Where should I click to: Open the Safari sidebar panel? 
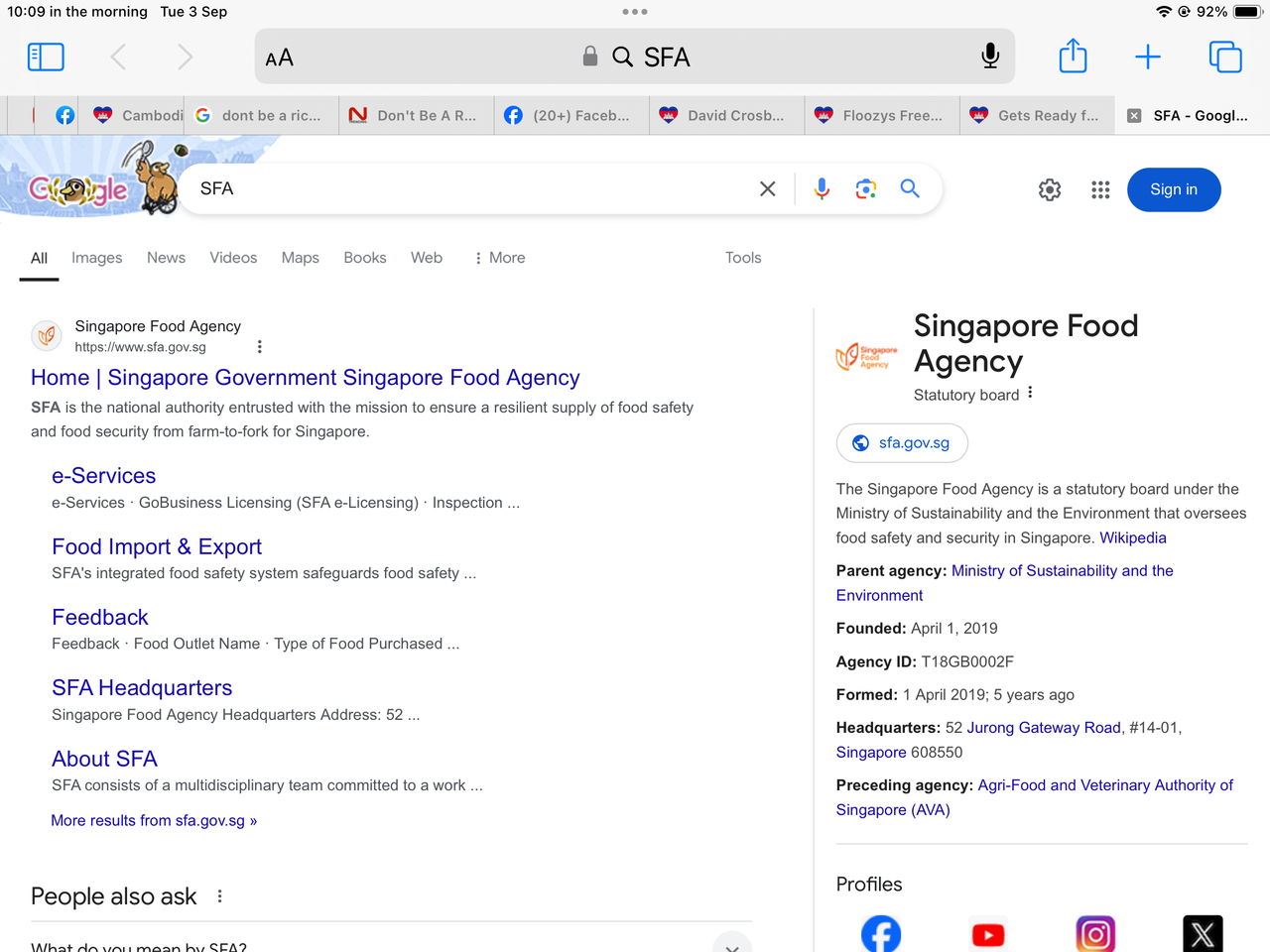click(x=46, y=57)
